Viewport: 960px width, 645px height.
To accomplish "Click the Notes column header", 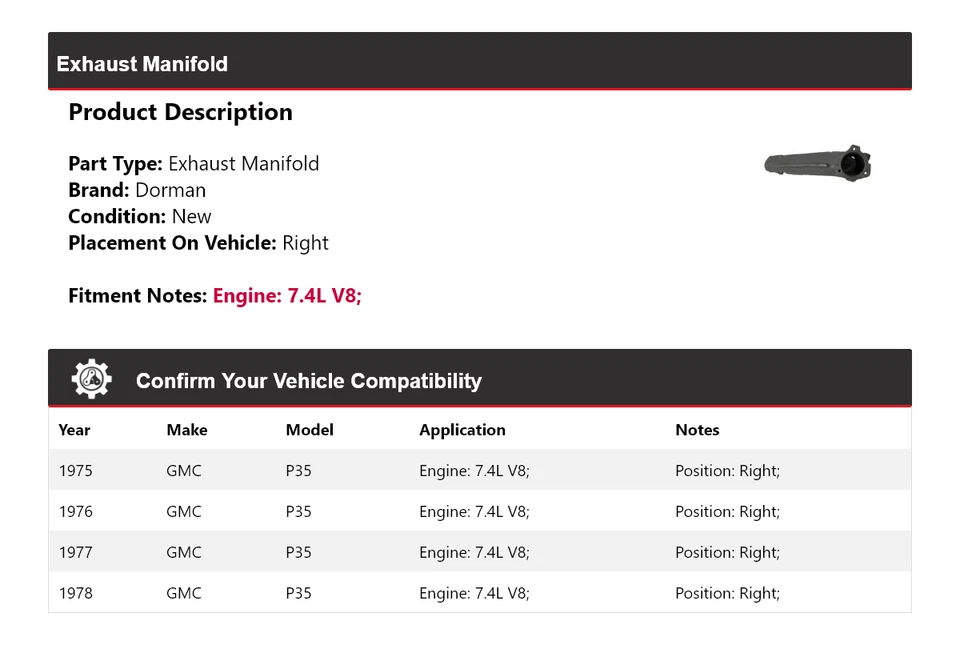I will [x=697, y=430].
